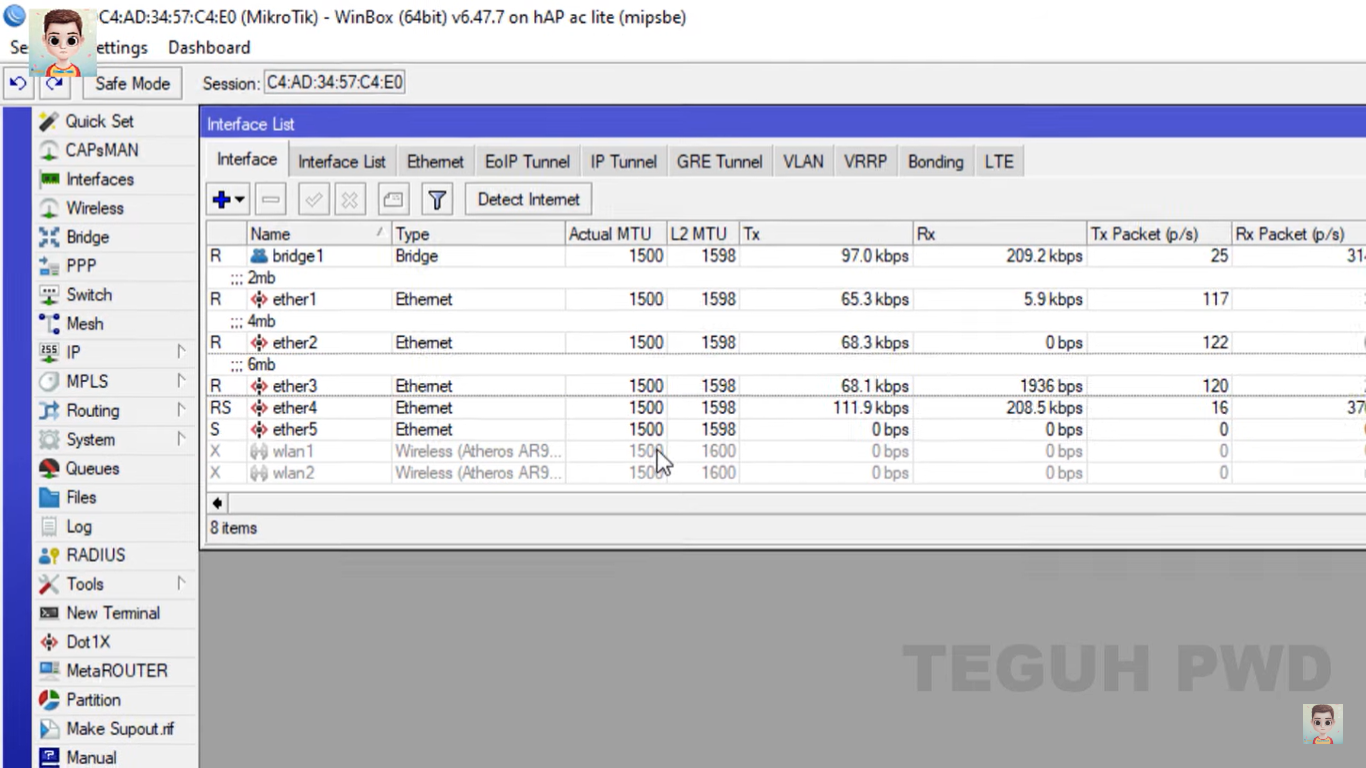Click the Tx column header
This screenshot has height=768, width=1366.
(x=826, y=234)
